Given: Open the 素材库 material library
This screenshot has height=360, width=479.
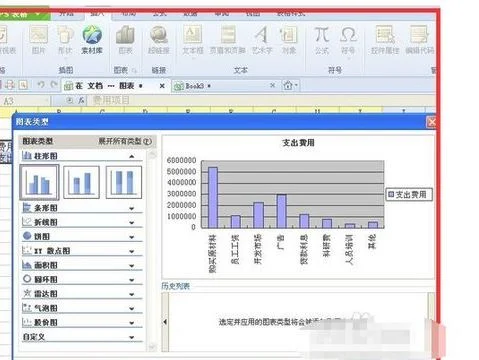Looking at the screenshot, I should coord(92,40).
